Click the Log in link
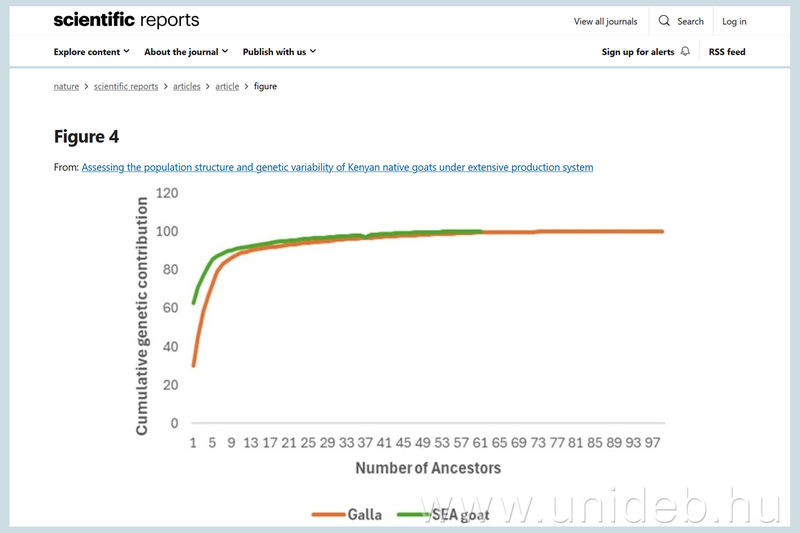Screen dimensions: 800x533 click(x=734, y=21)
